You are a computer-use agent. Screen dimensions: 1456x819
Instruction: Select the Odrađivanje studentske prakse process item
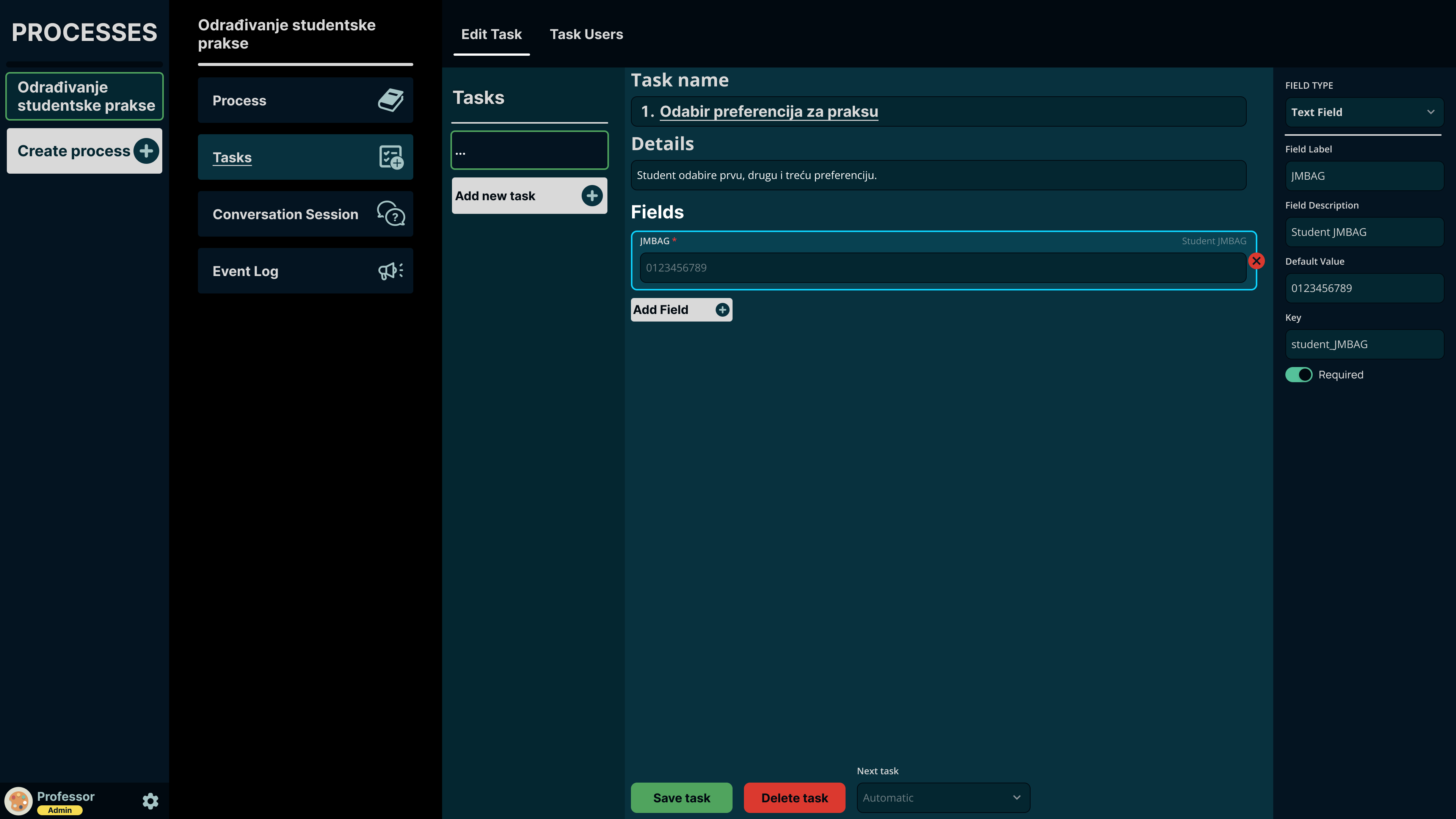[85, 96]
